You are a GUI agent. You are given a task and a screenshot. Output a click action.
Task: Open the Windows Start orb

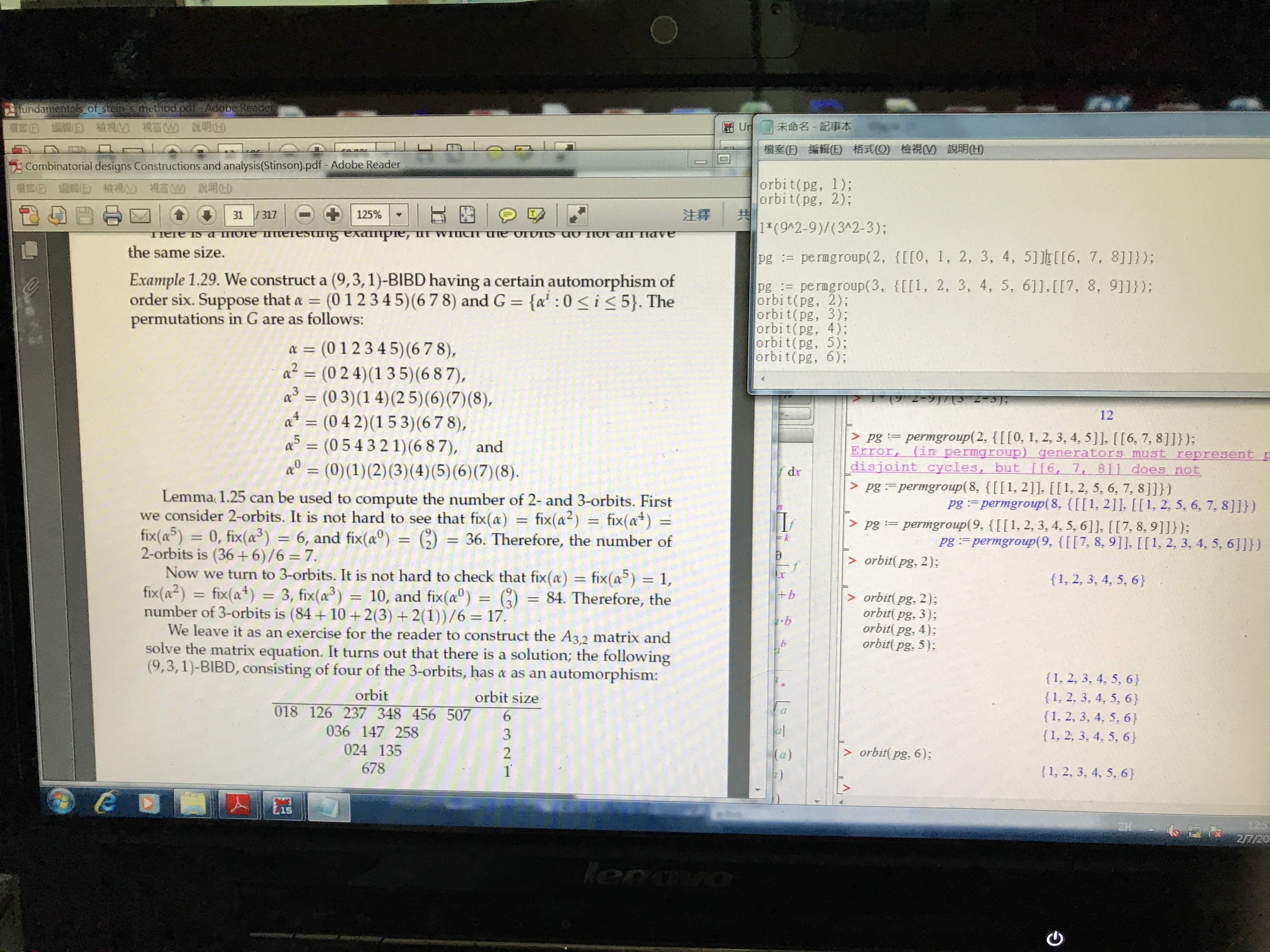pos(61,802)
